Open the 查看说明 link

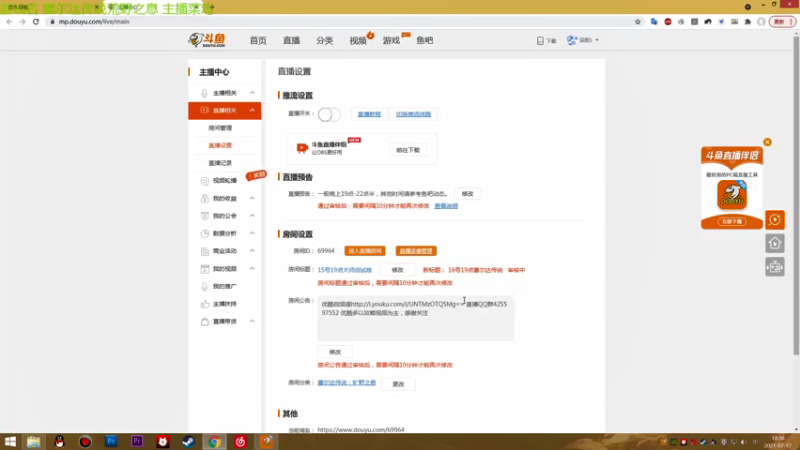coord(446,206)
